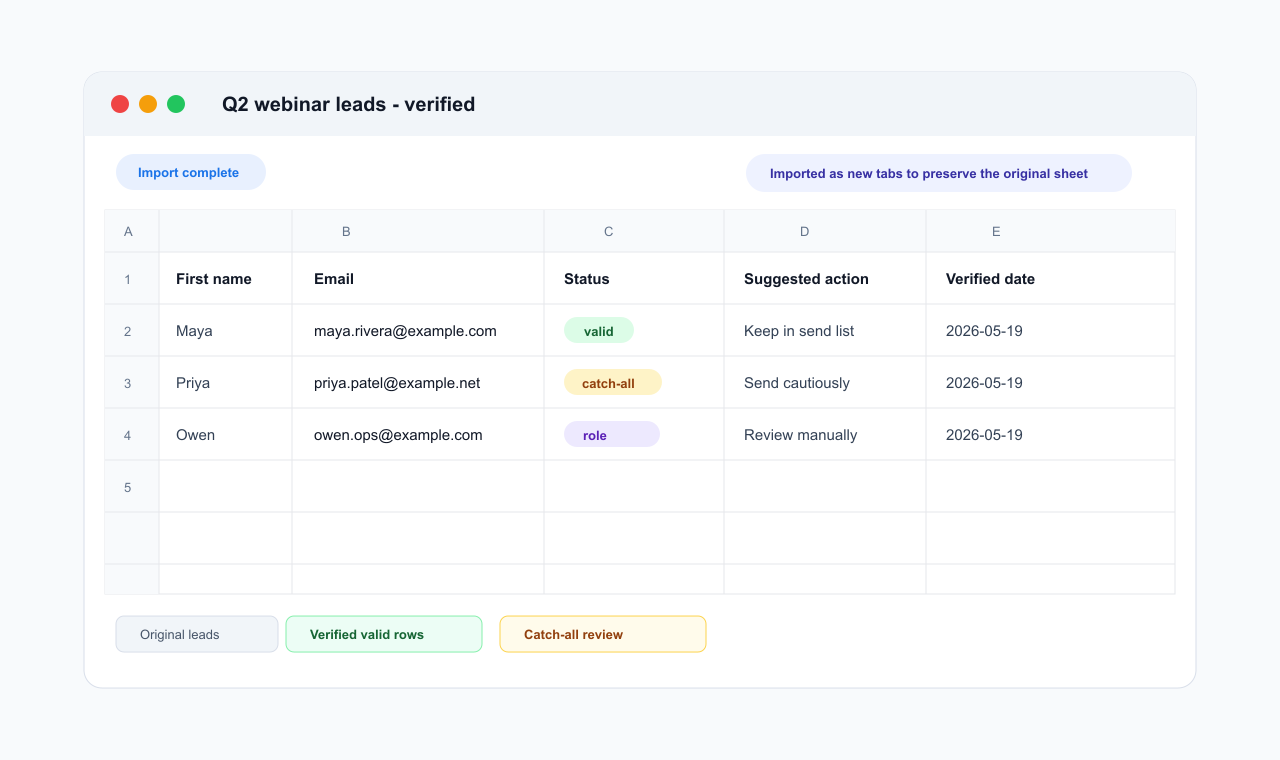Select row 2 number
1280x760 pixels.
(x=132, y=331)
